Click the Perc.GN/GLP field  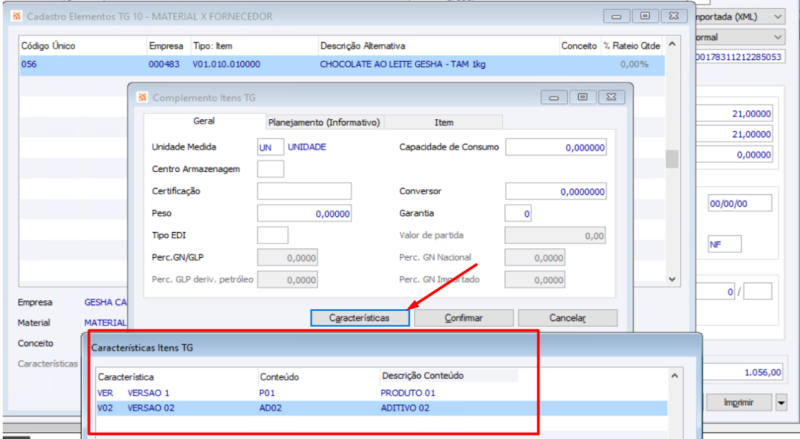click(287, 258)
